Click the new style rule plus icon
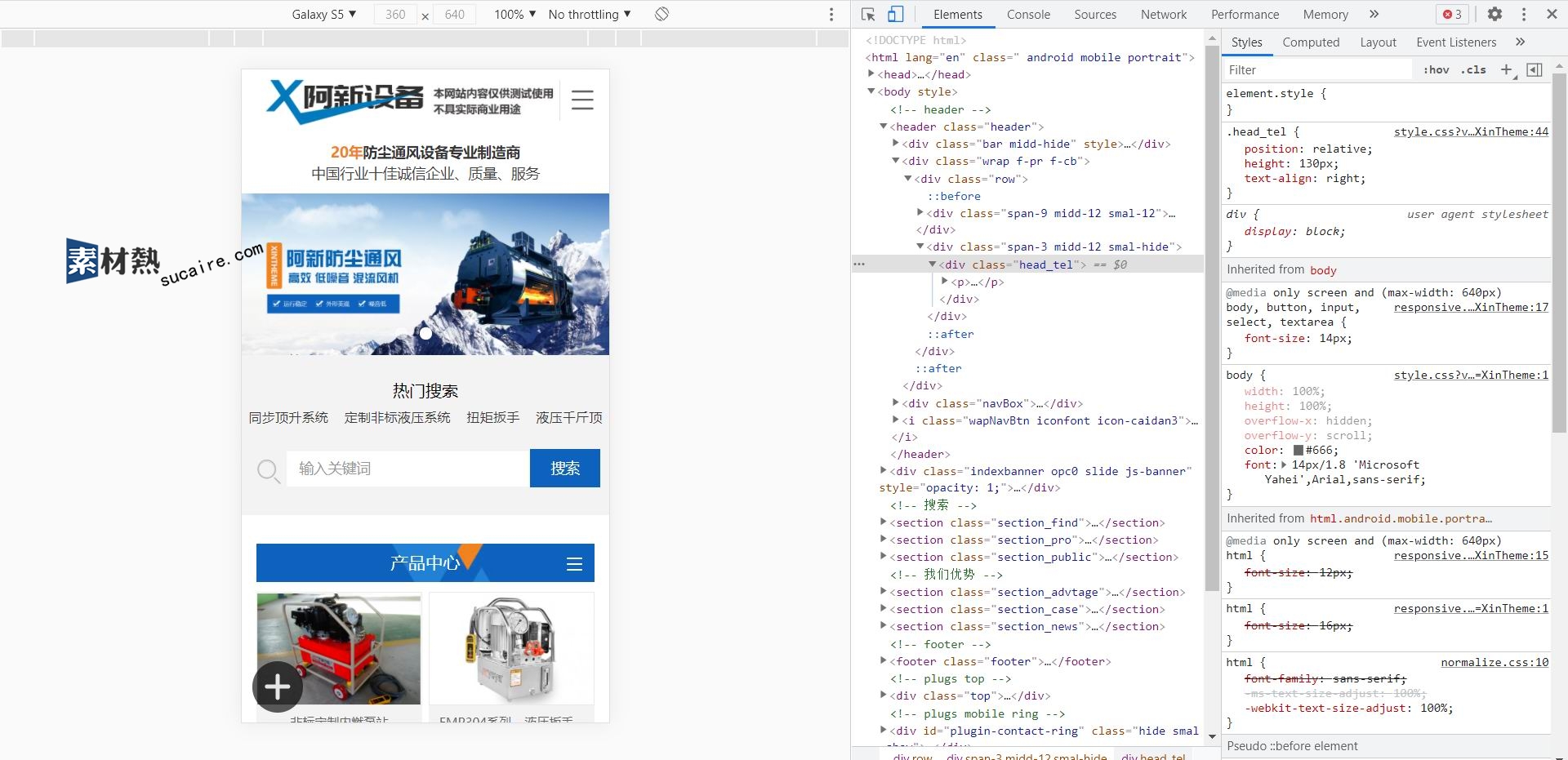Image resolution: width=1568 pixels, height=760 pixels. pos(1507,70)
